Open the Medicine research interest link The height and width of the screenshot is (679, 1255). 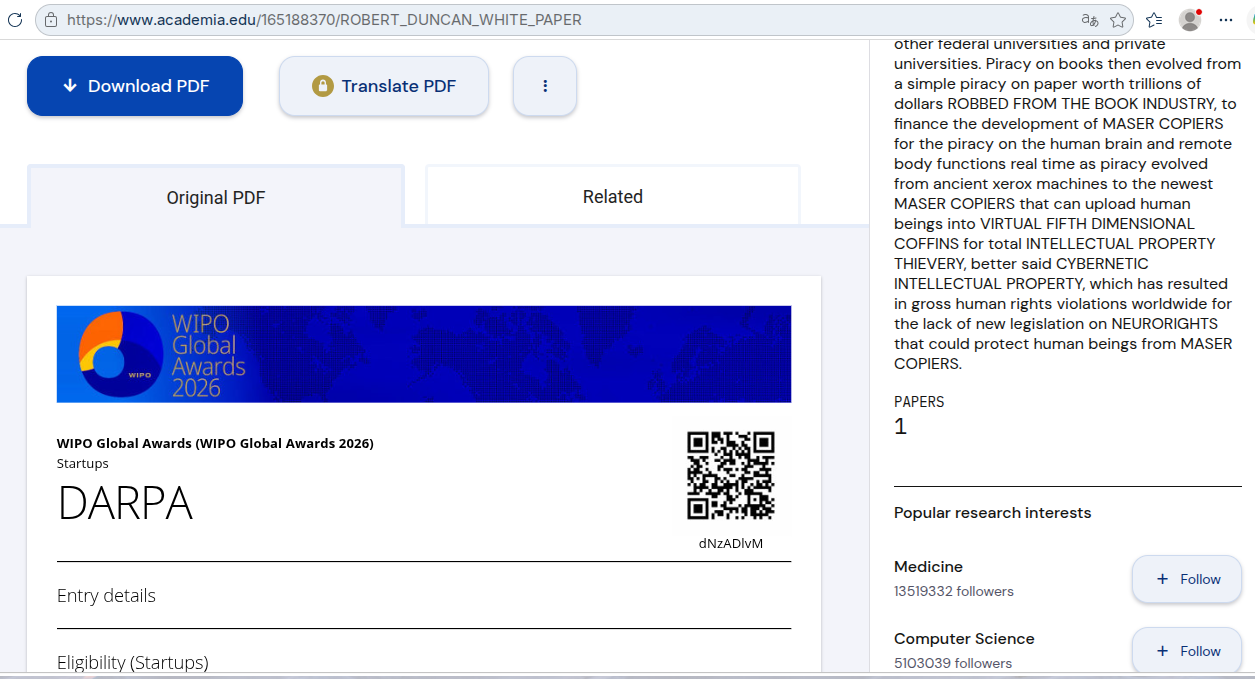click(x=928, y=567)
